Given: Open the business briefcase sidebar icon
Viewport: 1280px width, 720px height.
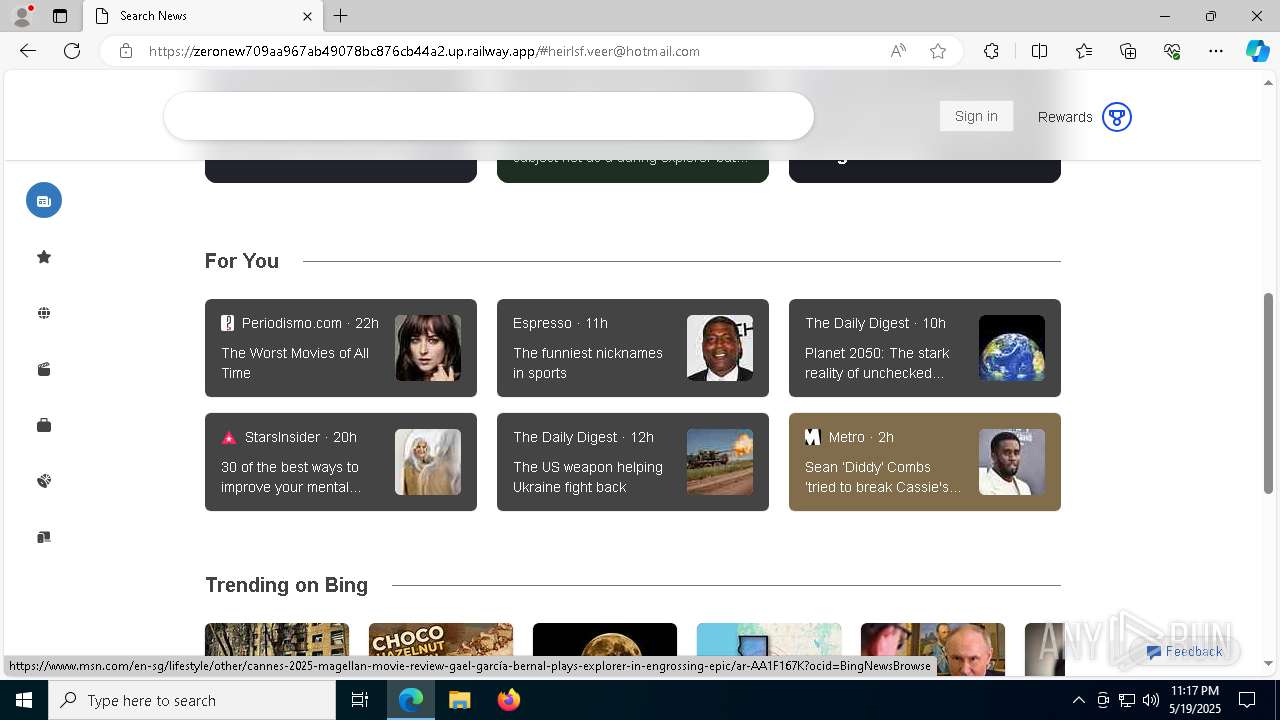Looking at the screenshot, I should point(44,425).
